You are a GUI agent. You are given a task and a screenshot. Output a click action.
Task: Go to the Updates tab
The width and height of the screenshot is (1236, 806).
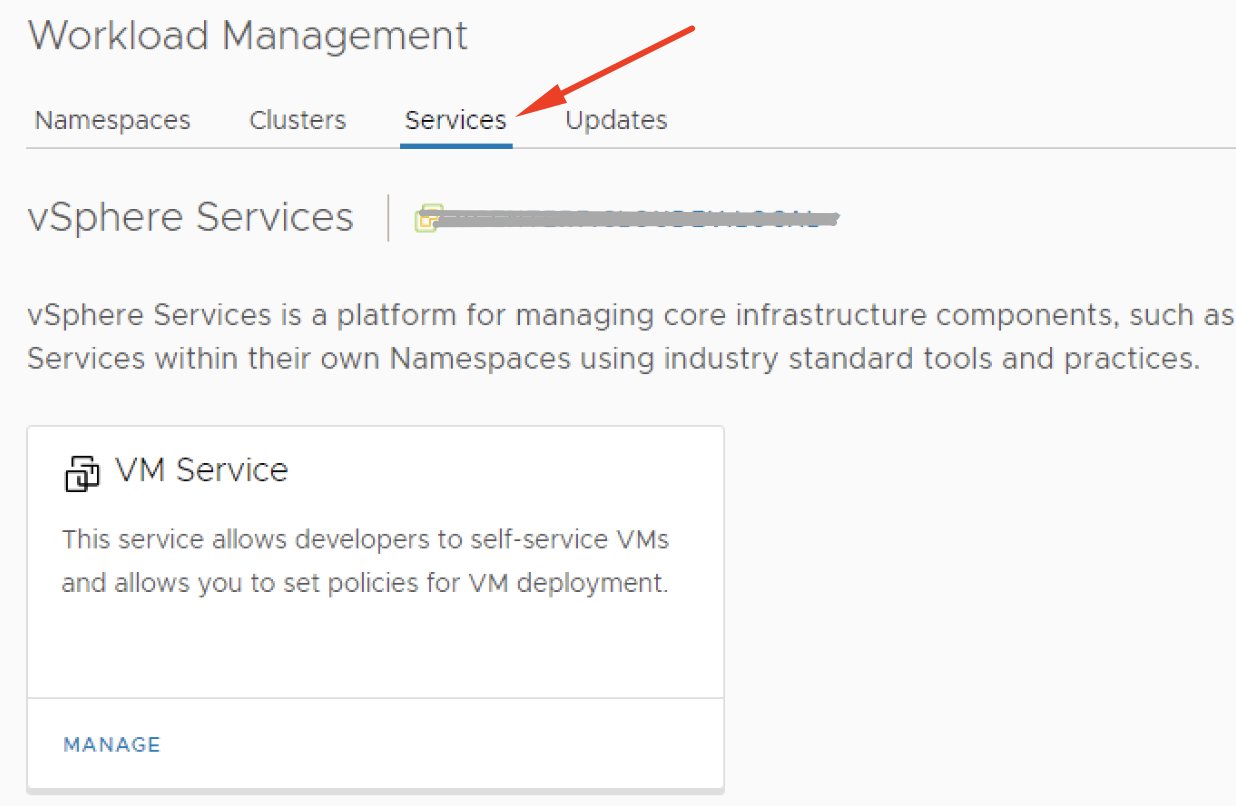pyautogui.click(x=616, y=121)
